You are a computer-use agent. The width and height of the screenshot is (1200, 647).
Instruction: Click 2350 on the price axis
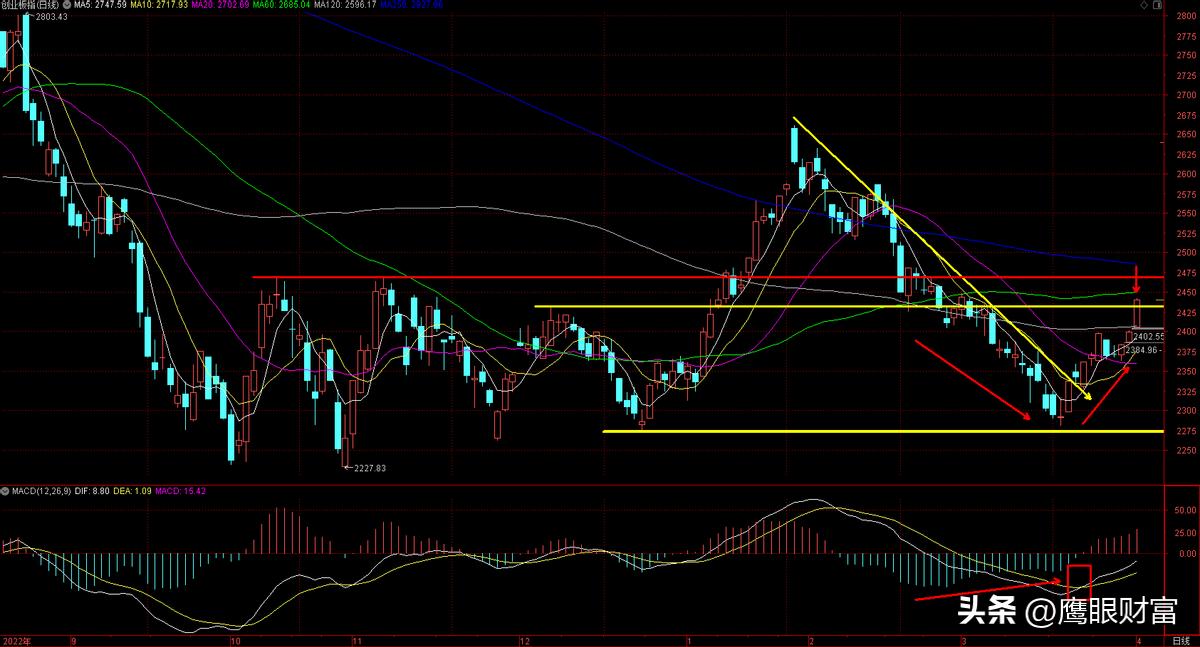pos(1186,371)
